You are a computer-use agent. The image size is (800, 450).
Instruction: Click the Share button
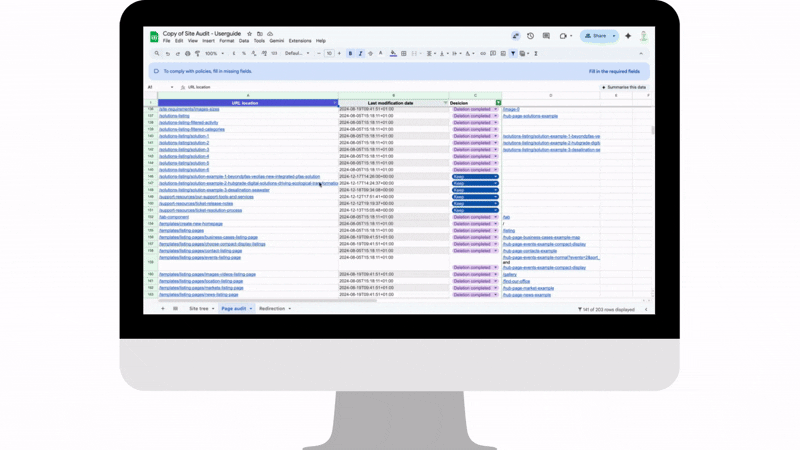coord(596,36)
